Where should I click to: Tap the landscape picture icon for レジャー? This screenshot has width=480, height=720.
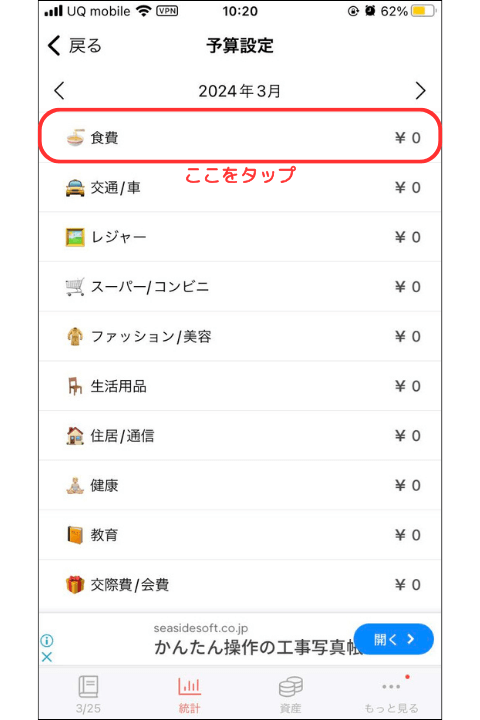click(75, 237)
